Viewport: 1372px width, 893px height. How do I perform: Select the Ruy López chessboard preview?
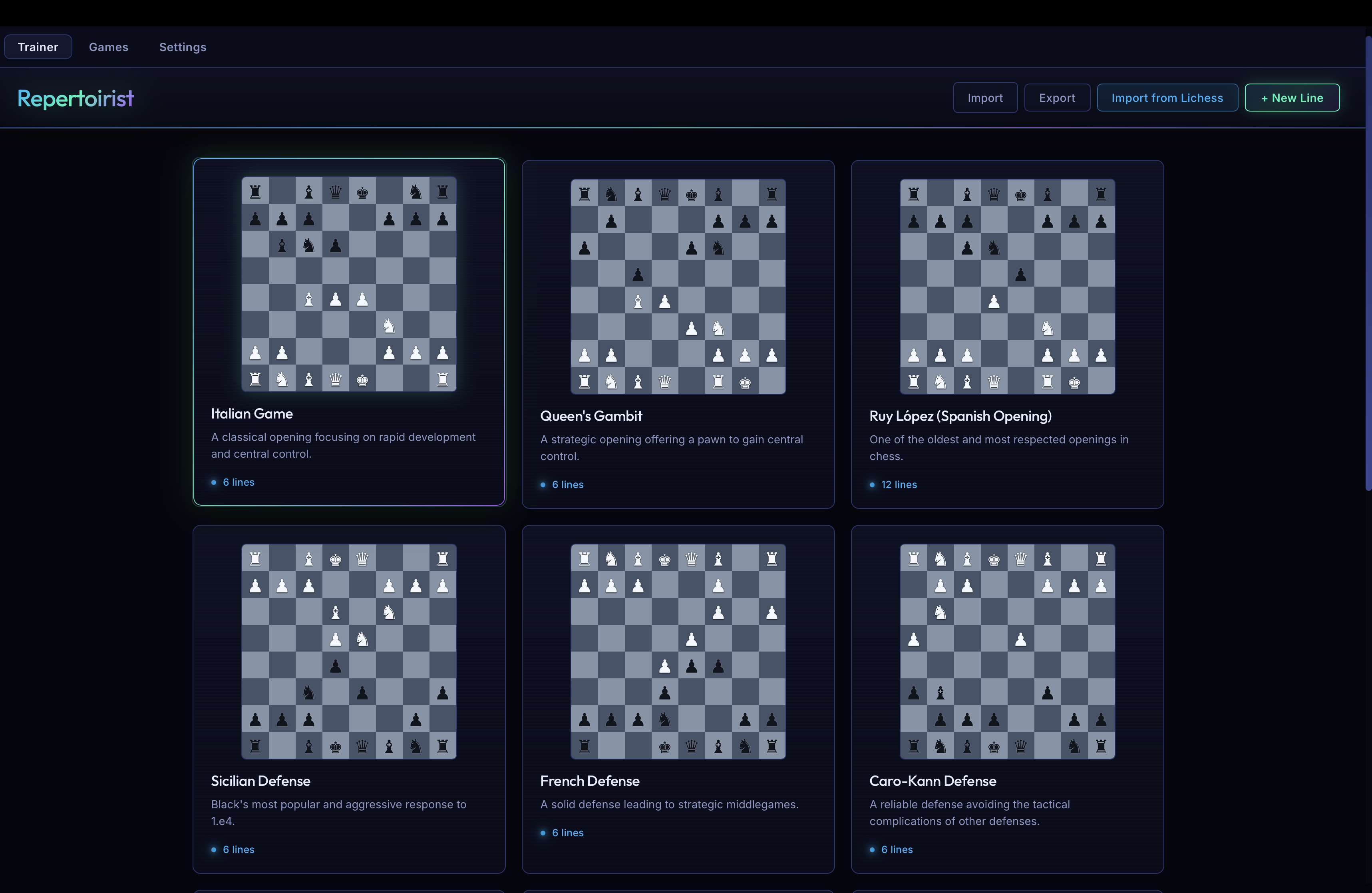coord(1007,287)
